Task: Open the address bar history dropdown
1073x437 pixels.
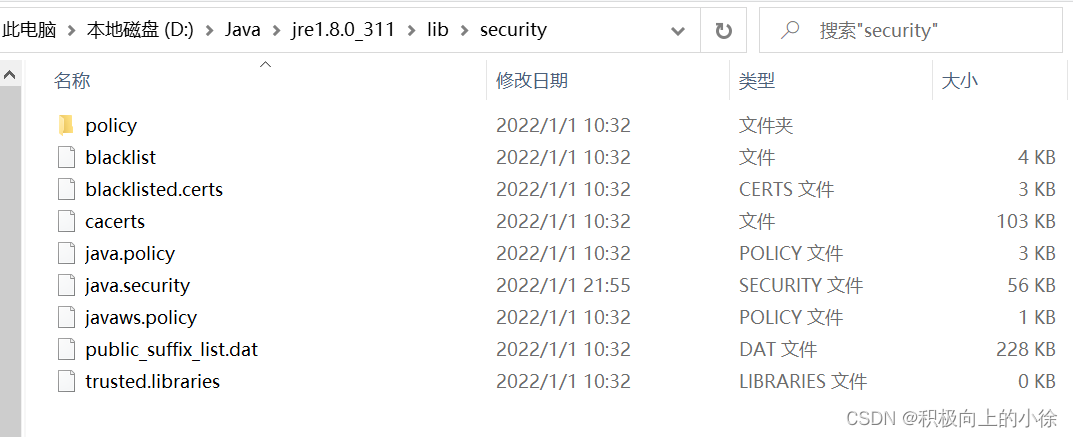Action: pos(678,31)
